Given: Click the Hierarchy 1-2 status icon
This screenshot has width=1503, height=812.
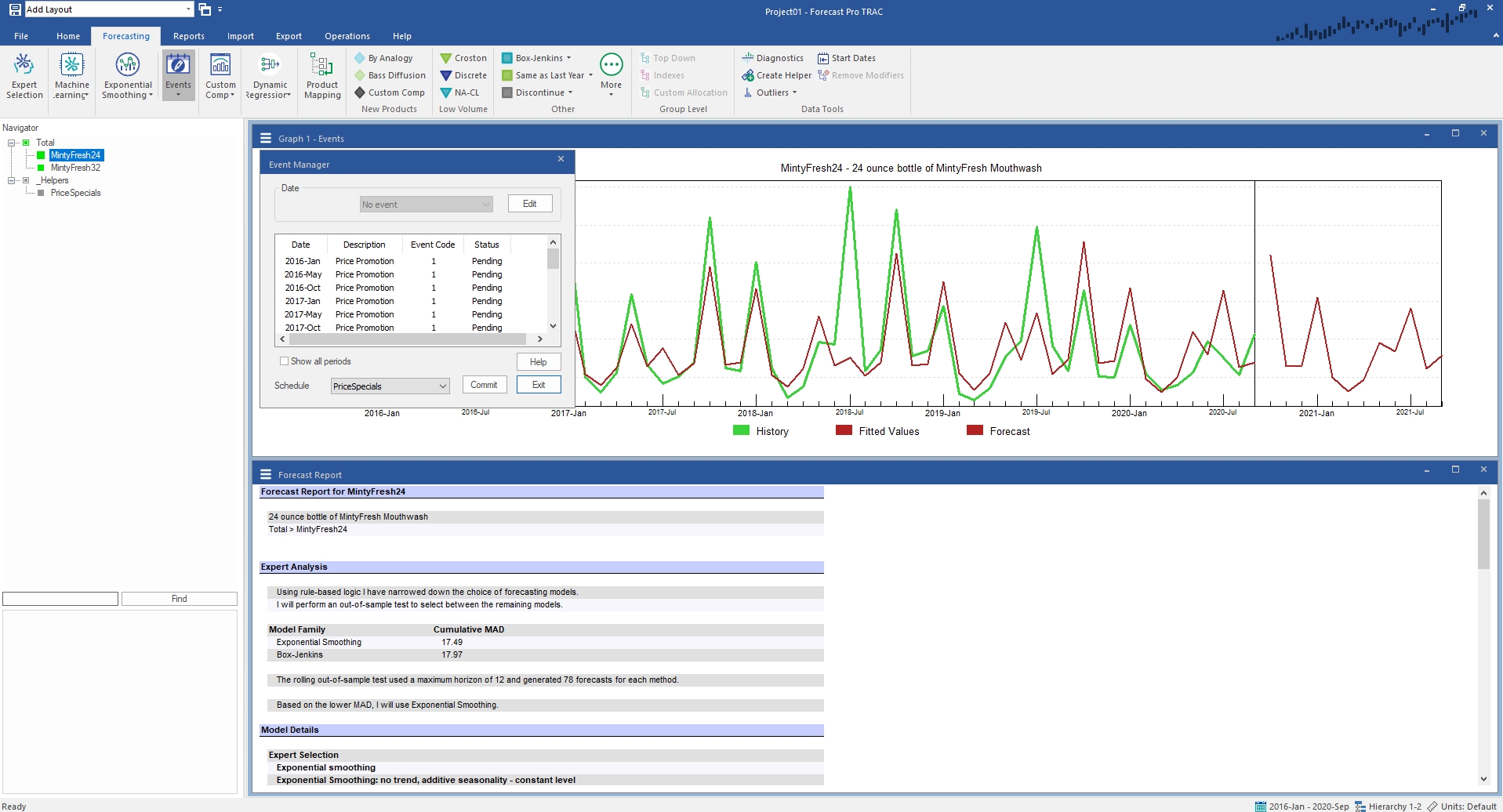Looking at the screenshot, I should pos(1360,806).
